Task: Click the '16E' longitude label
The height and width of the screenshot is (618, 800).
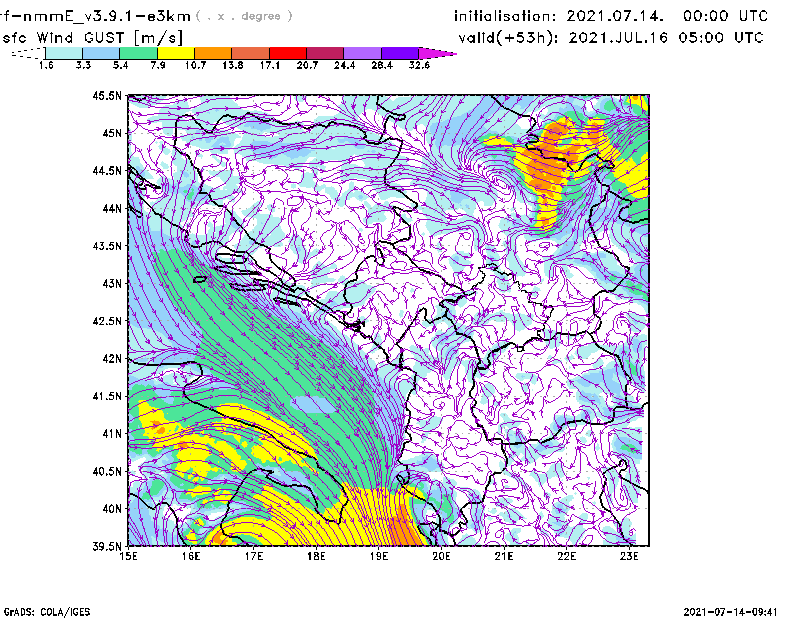Action: [x=191, y=556]
